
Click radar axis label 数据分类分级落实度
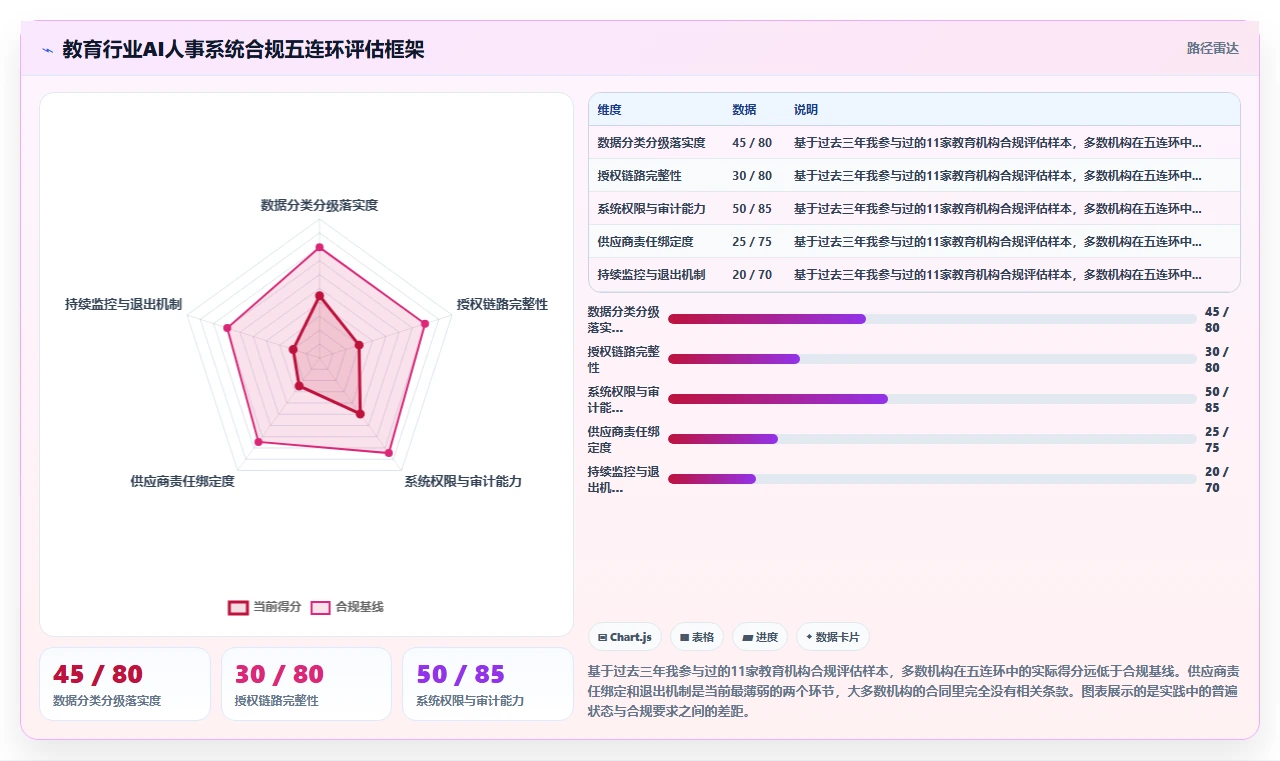pyautogui.click(x=319, y=205)
